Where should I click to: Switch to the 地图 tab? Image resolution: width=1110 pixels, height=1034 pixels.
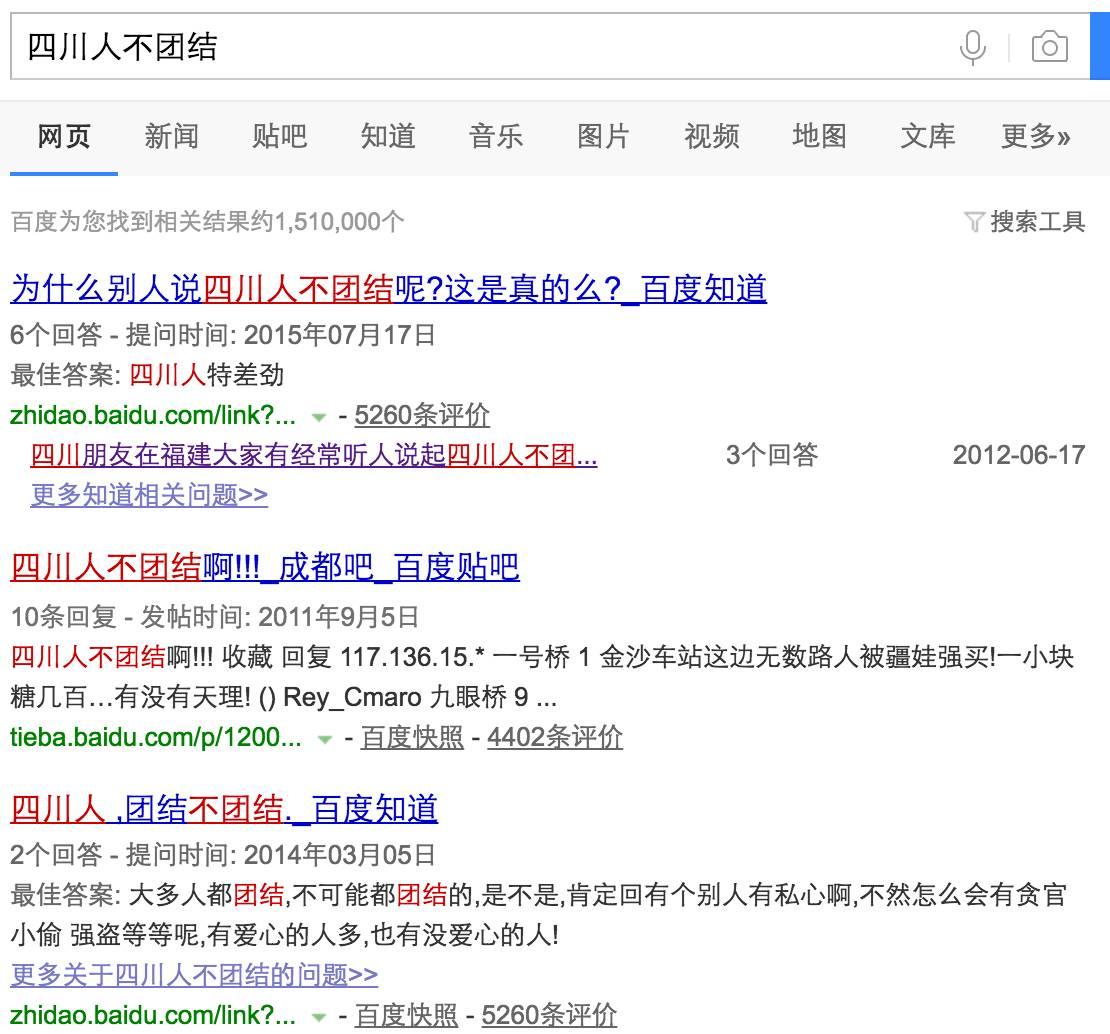[819, 136]
